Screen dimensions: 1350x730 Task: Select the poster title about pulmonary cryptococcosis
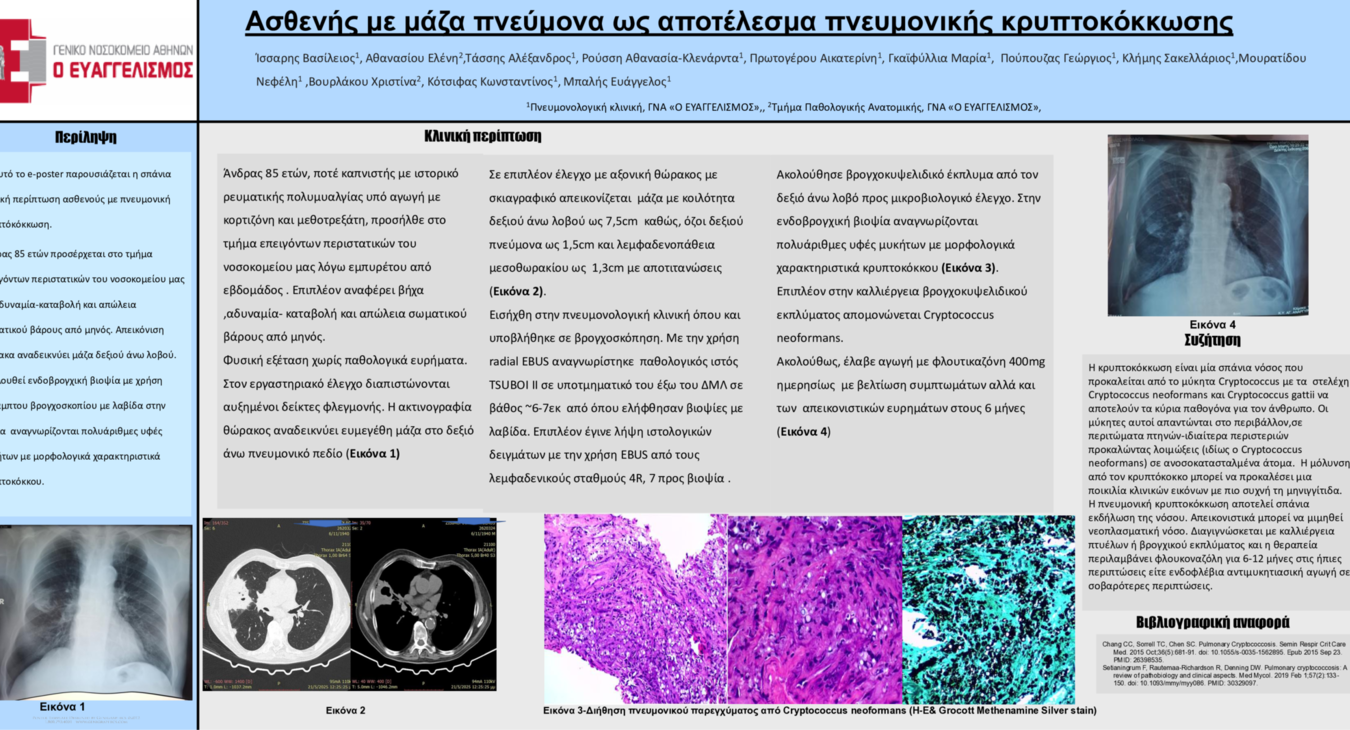[x=738, y=22]
